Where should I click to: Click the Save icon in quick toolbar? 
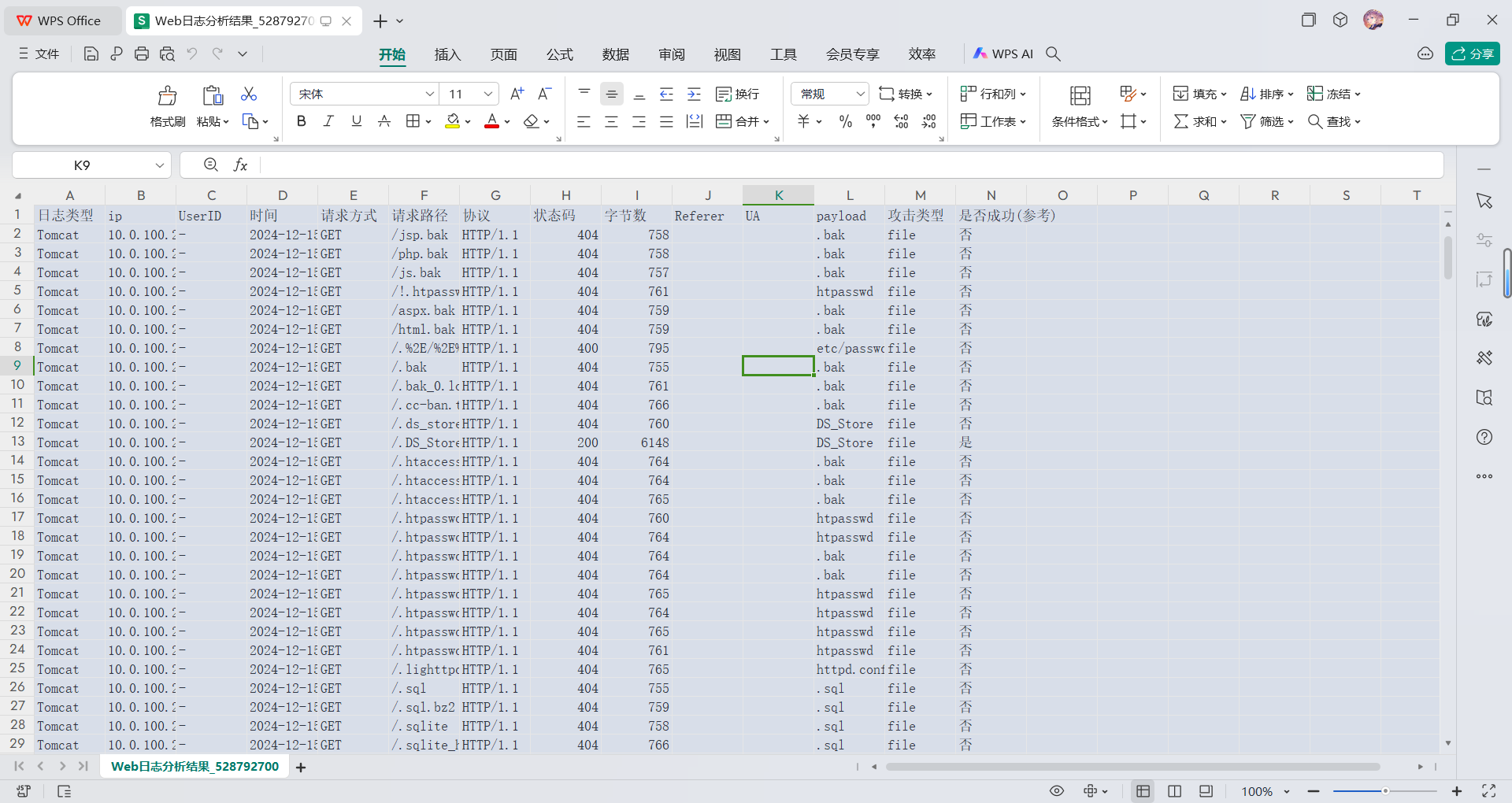point(91,54)
